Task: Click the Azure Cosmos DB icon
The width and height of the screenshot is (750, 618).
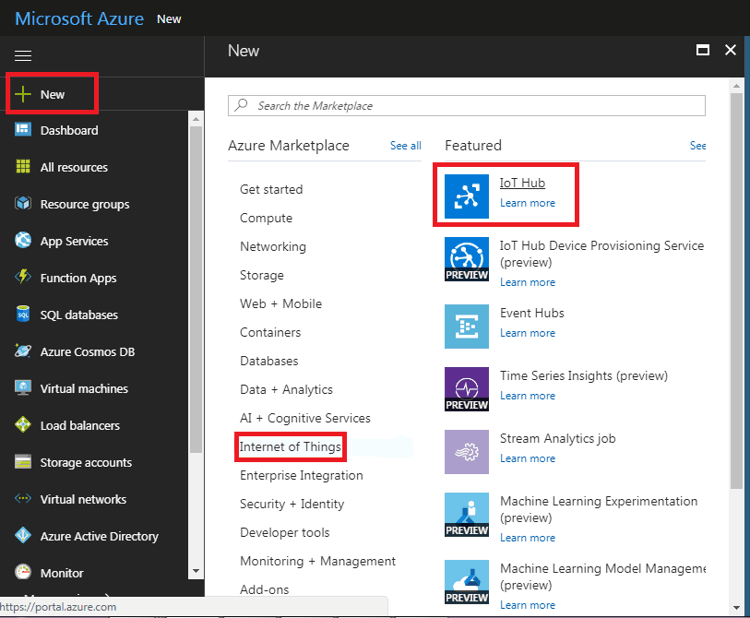Action: pos(23,351)
